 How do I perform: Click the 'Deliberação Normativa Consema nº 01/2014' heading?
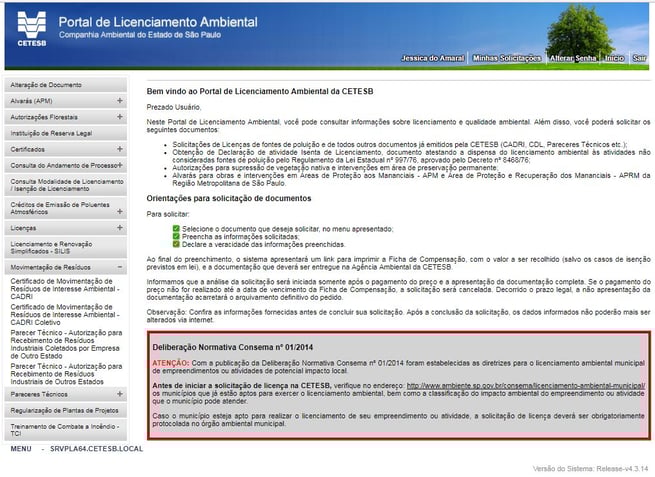coord(233,347)
